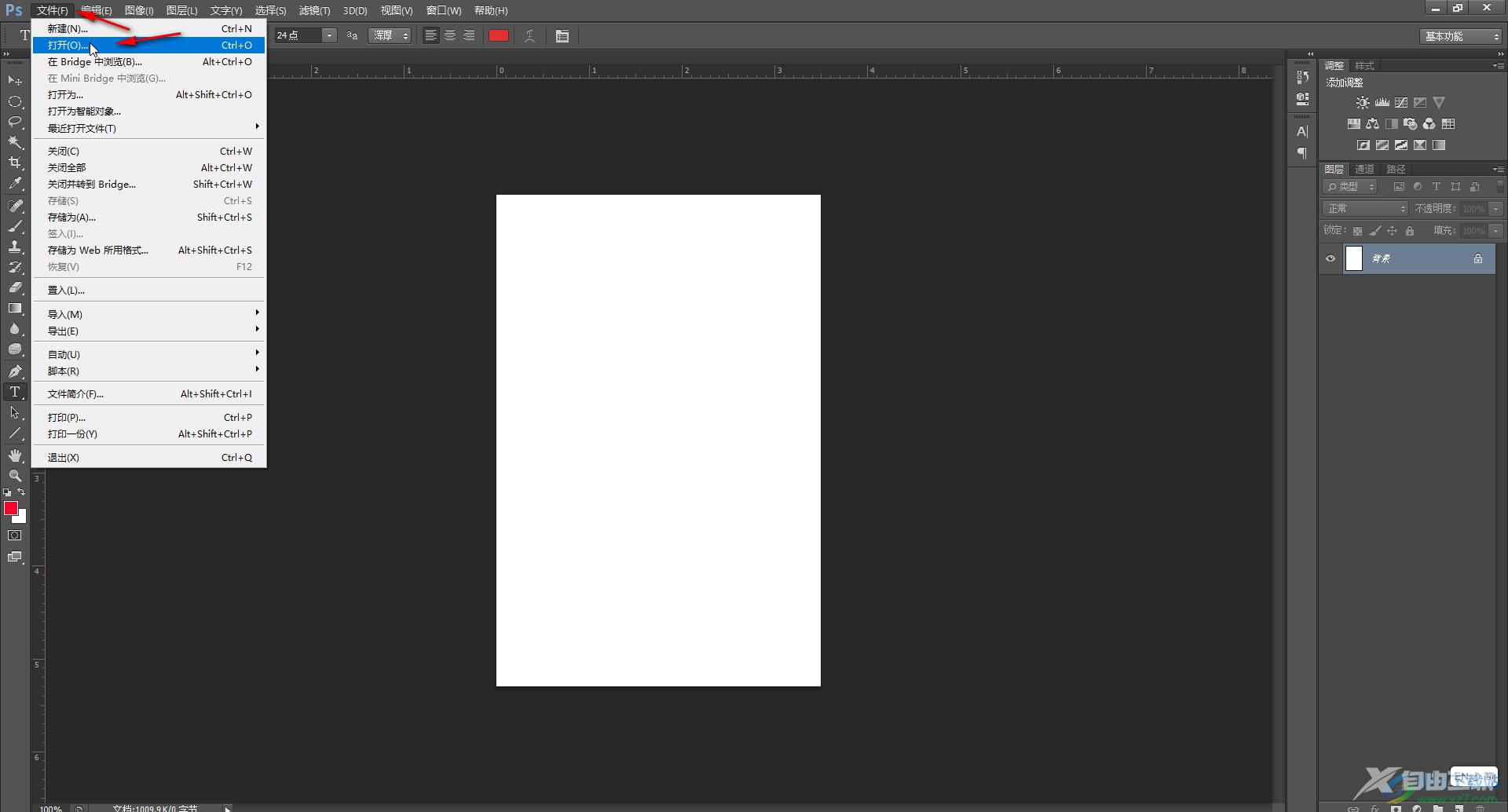
Task: Open the 图像(I) menu
Action: pyautogui.click(x=139, y=10)
